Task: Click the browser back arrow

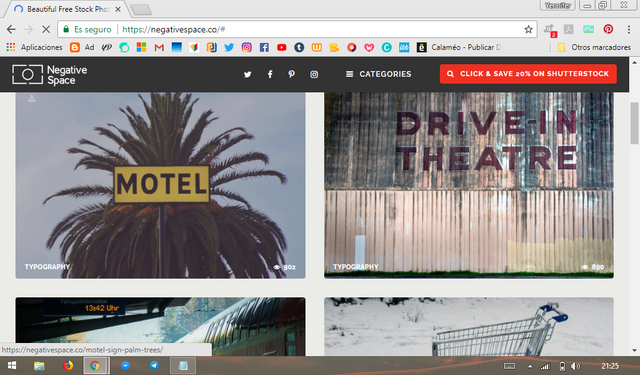Action: point(11,29)
